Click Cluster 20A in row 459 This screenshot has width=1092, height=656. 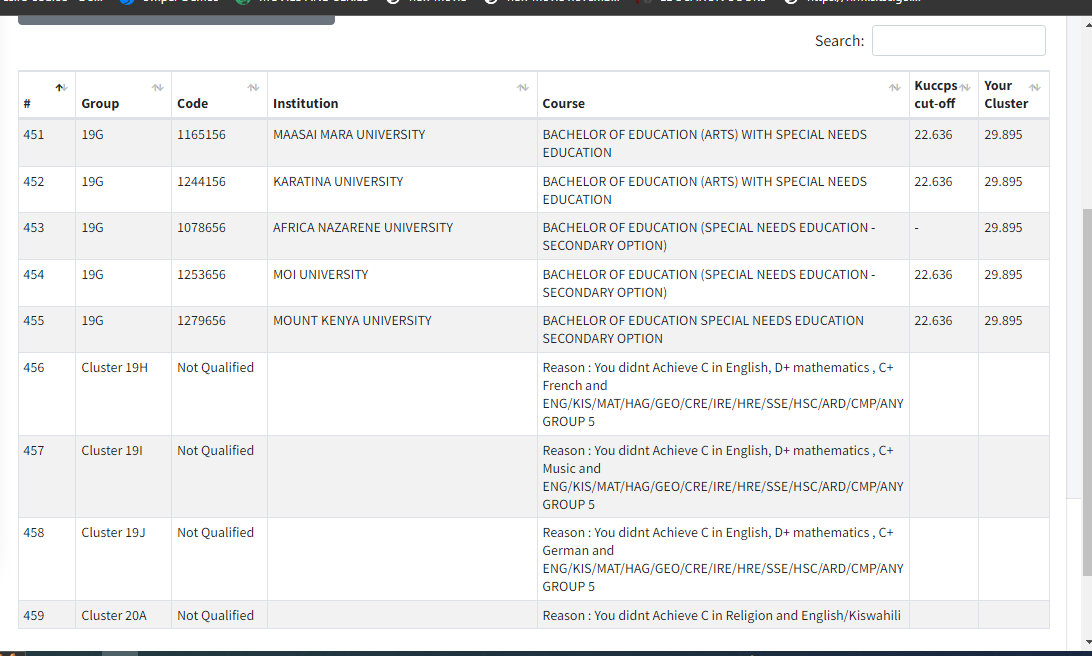(114, 616)
